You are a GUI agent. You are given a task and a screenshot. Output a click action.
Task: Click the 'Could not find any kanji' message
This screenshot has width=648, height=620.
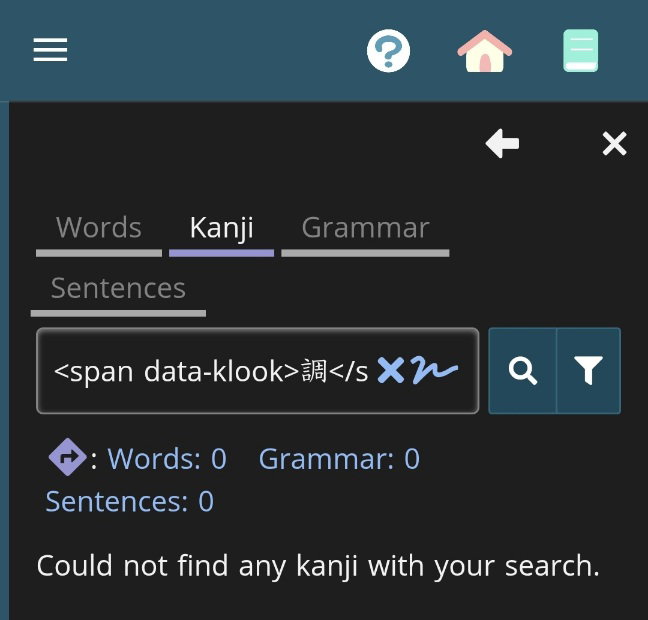(318, 566)
